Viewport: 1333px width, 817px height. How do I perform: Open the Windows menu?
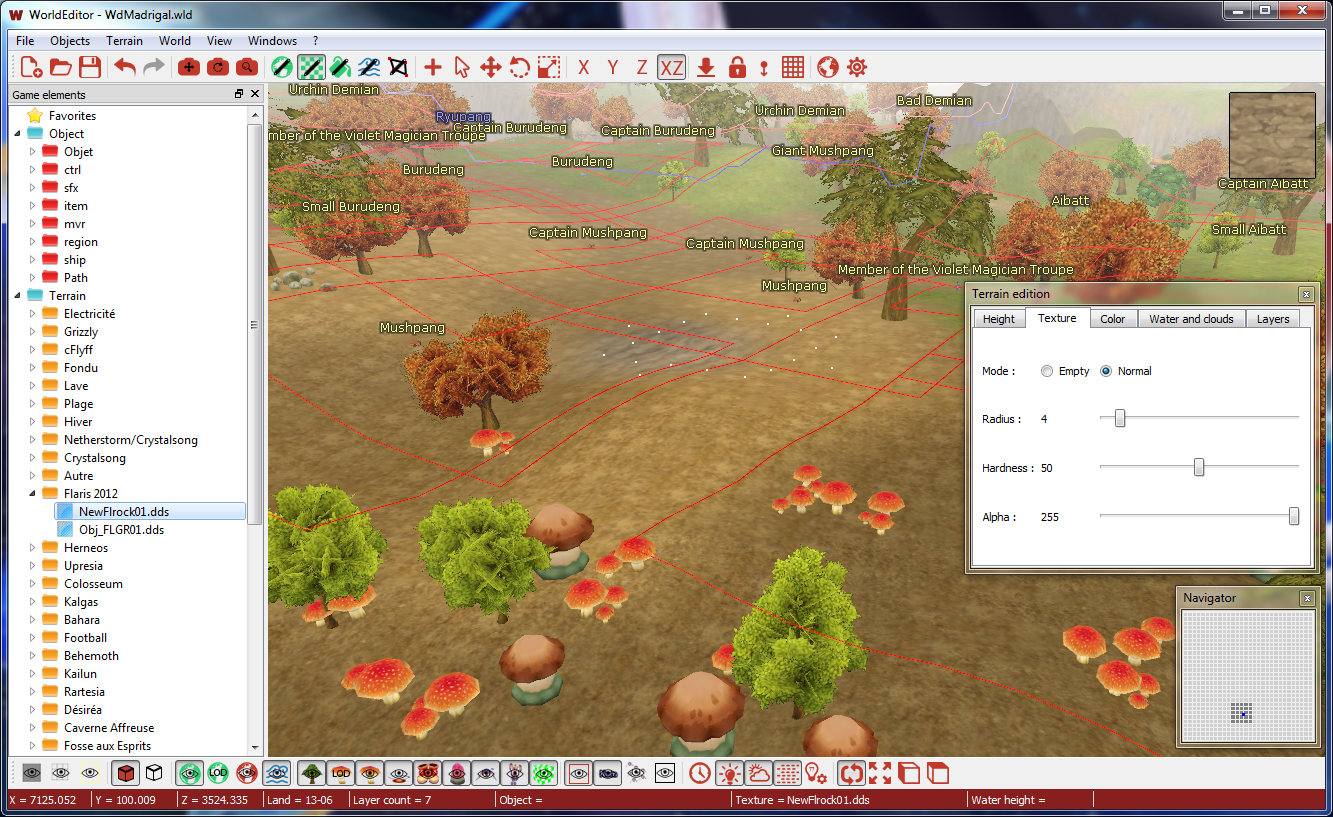point(272,41)
